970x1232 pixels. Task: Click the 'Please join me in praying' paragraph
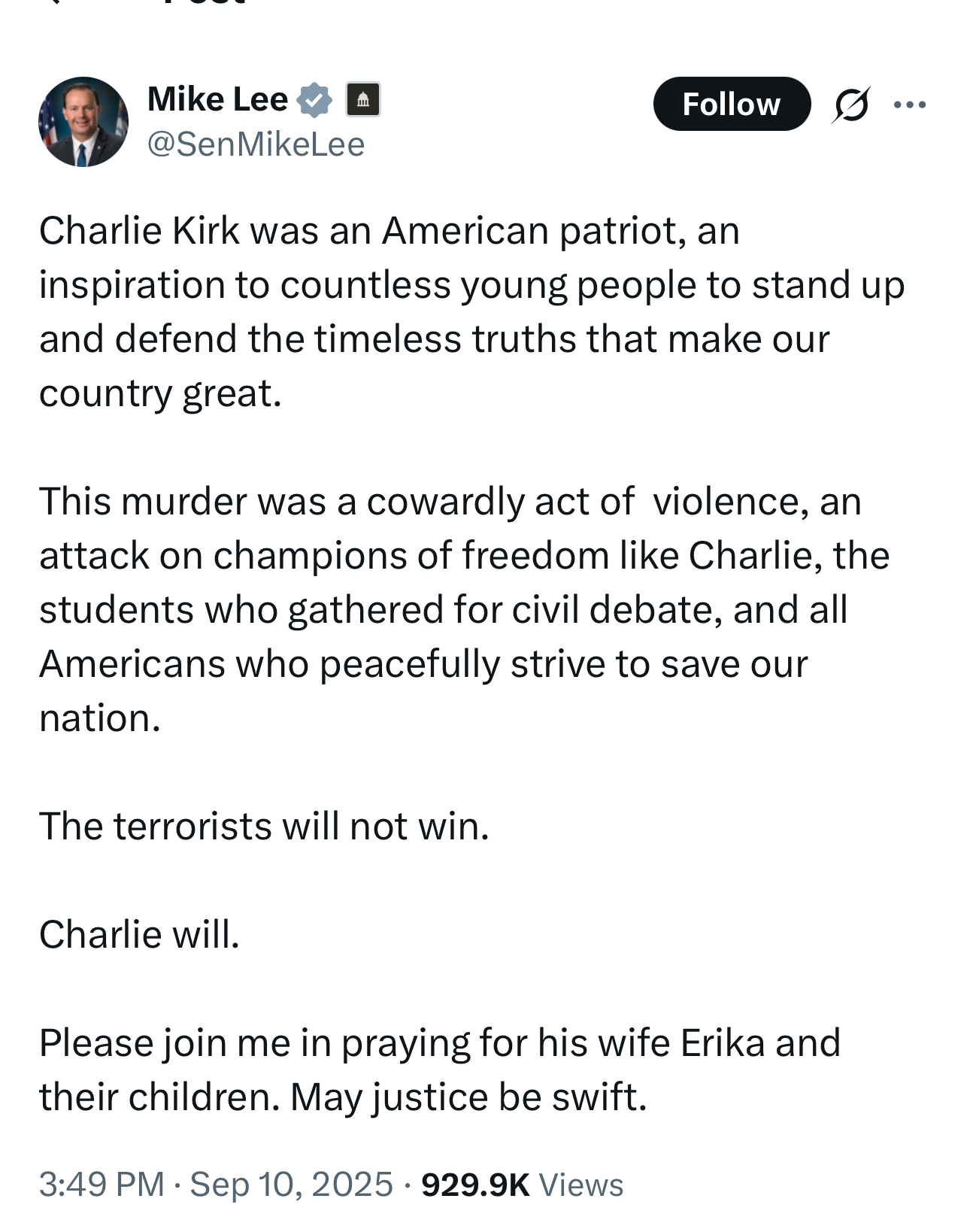(x=439, y=1043)
